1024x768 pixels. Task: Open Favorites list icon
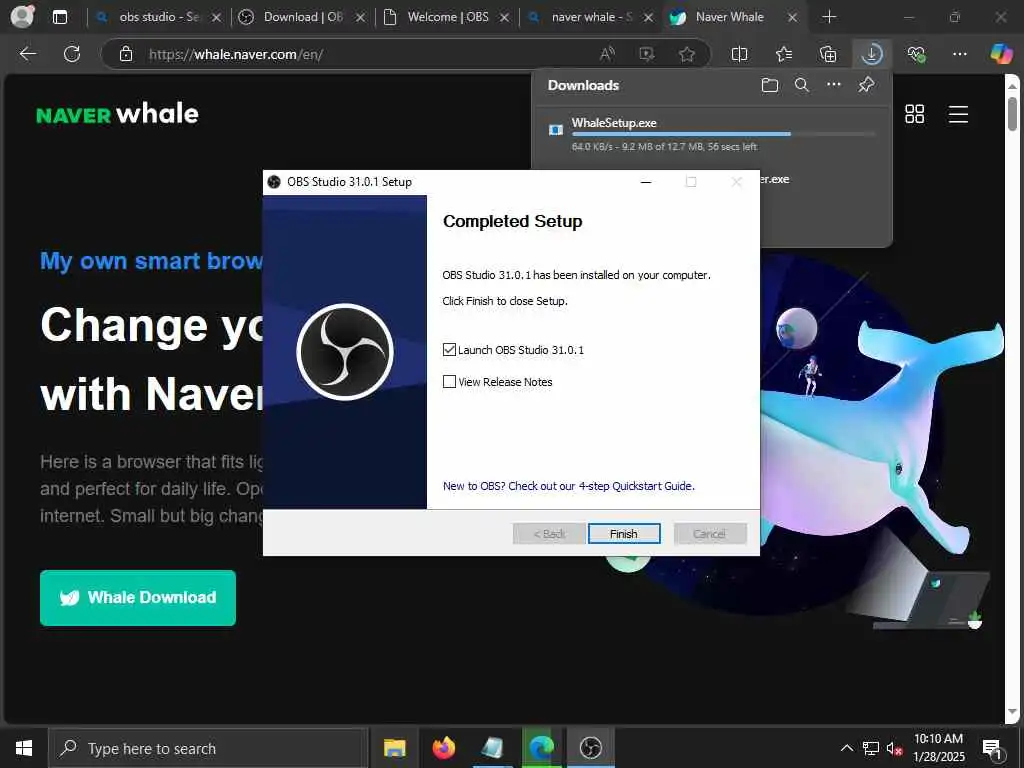784,54
